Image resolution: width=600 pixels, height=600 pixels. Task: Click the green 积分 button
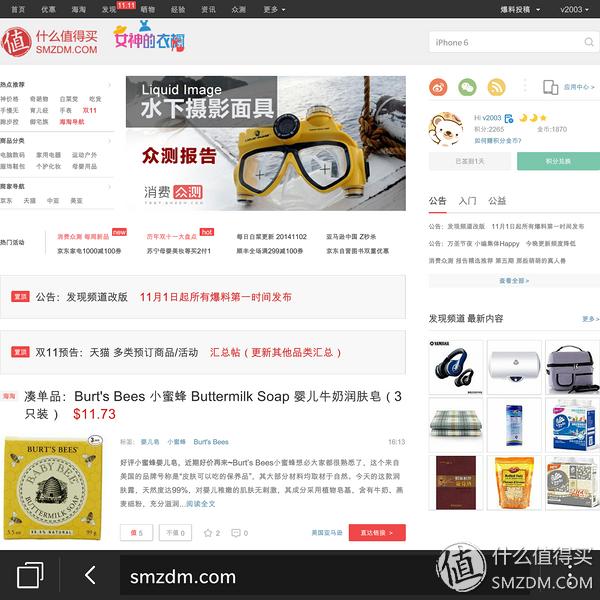pyautogui.click(x=558, y=161)
